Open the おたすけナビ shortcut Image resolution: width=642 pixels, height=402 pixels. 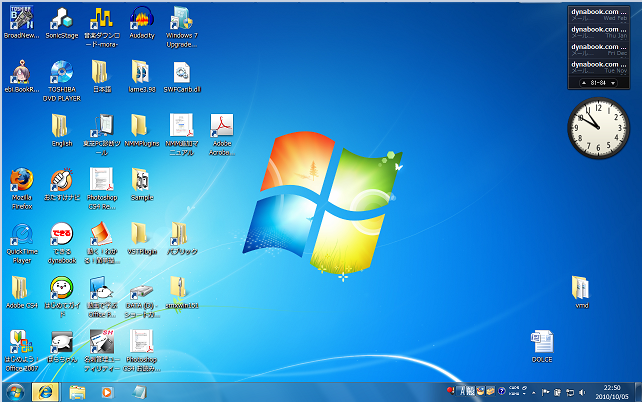(62, 185)
